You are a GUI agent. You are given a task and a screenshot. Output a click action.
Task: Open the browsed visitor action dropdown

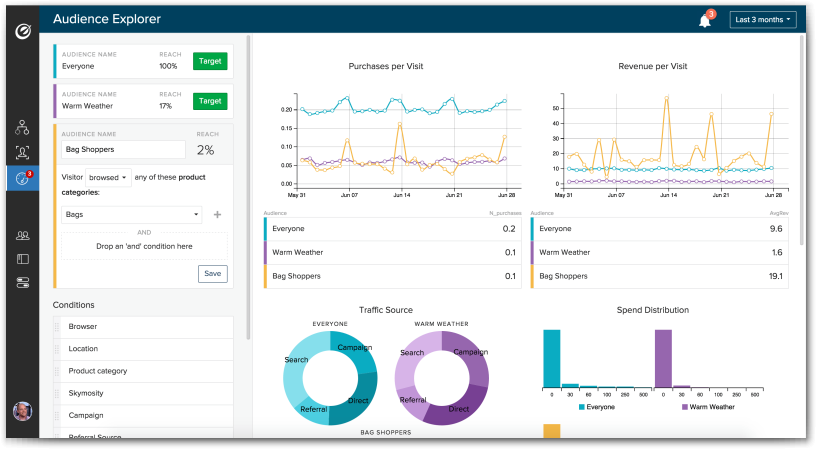(108, 177)
